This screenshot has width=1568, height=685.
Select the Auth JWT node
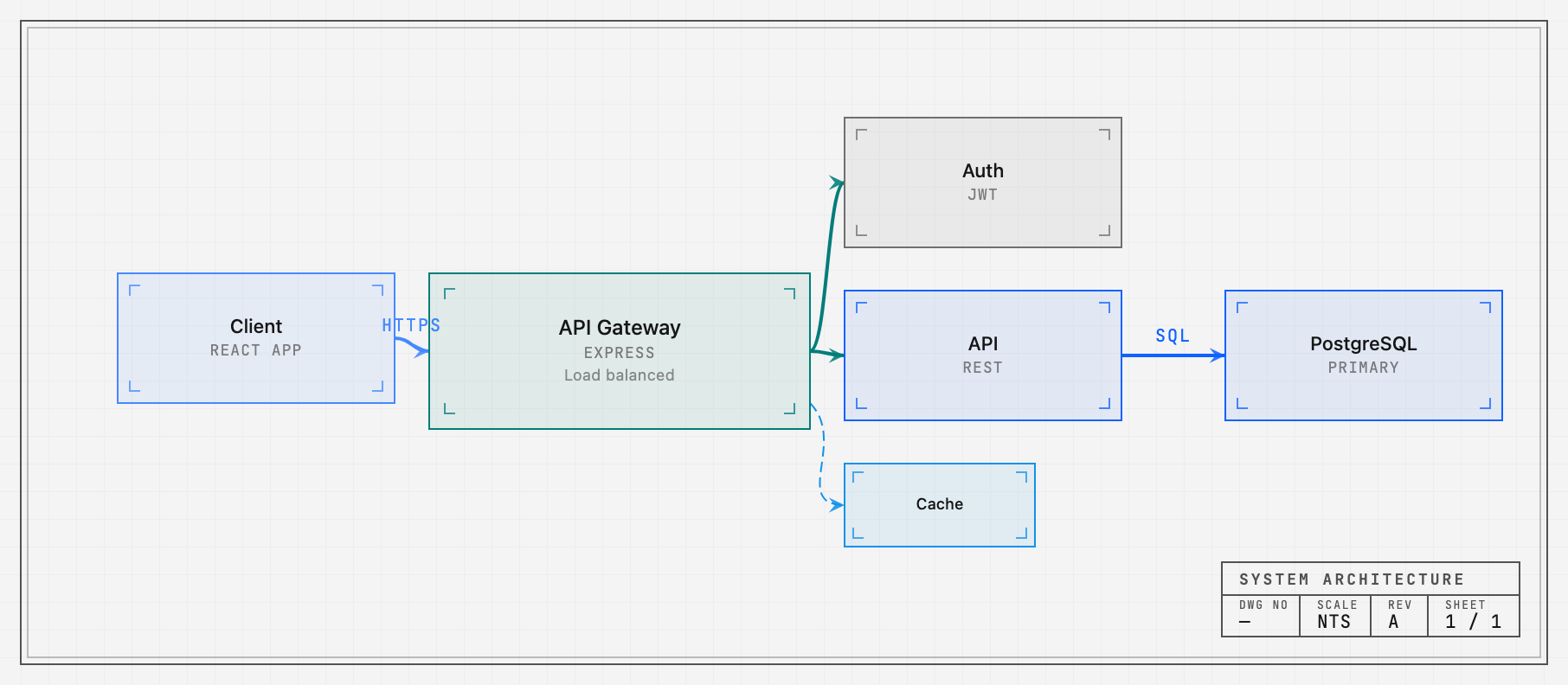tap(983, 182)
